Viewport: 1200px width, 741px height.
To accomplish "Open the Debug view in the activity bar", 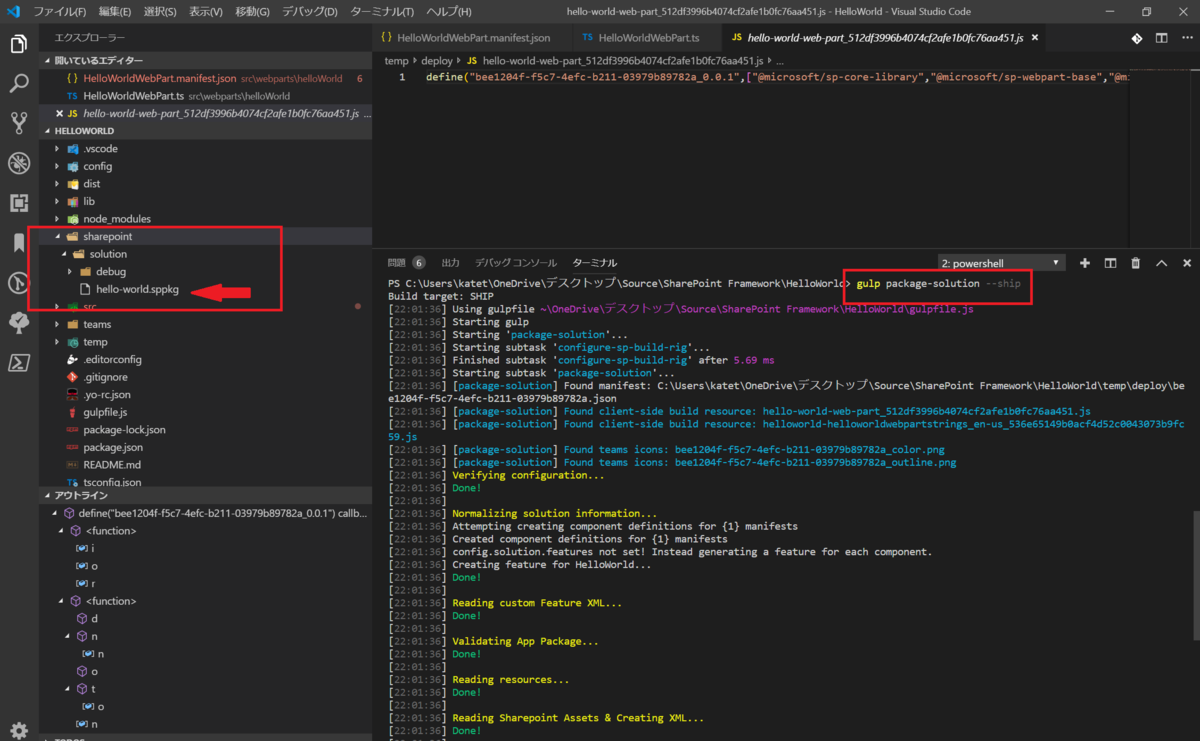I will (x=18, y=163).
